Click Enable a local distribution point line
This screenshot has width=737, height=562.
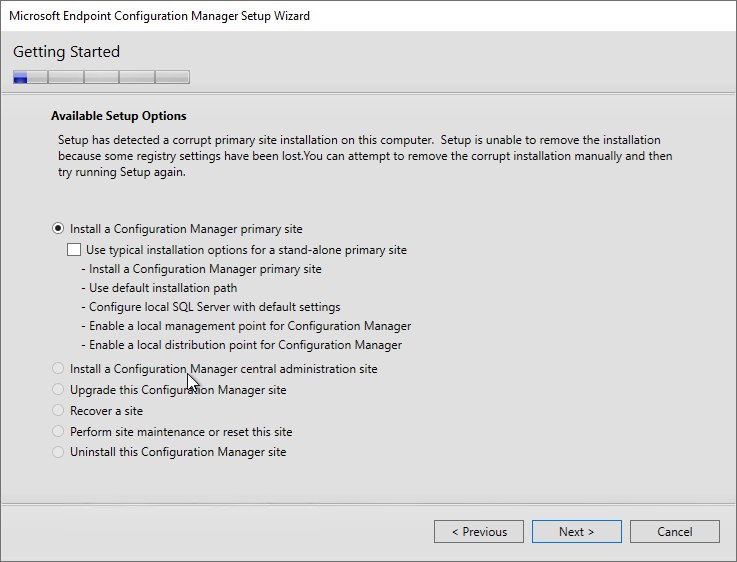[242, 345]
